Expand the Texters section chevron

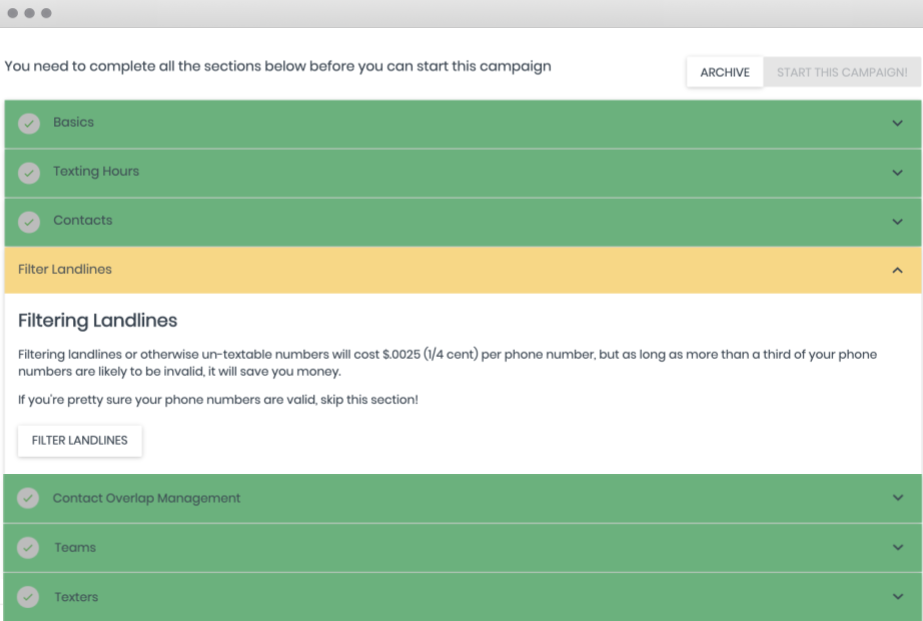[x=897, y=597]
